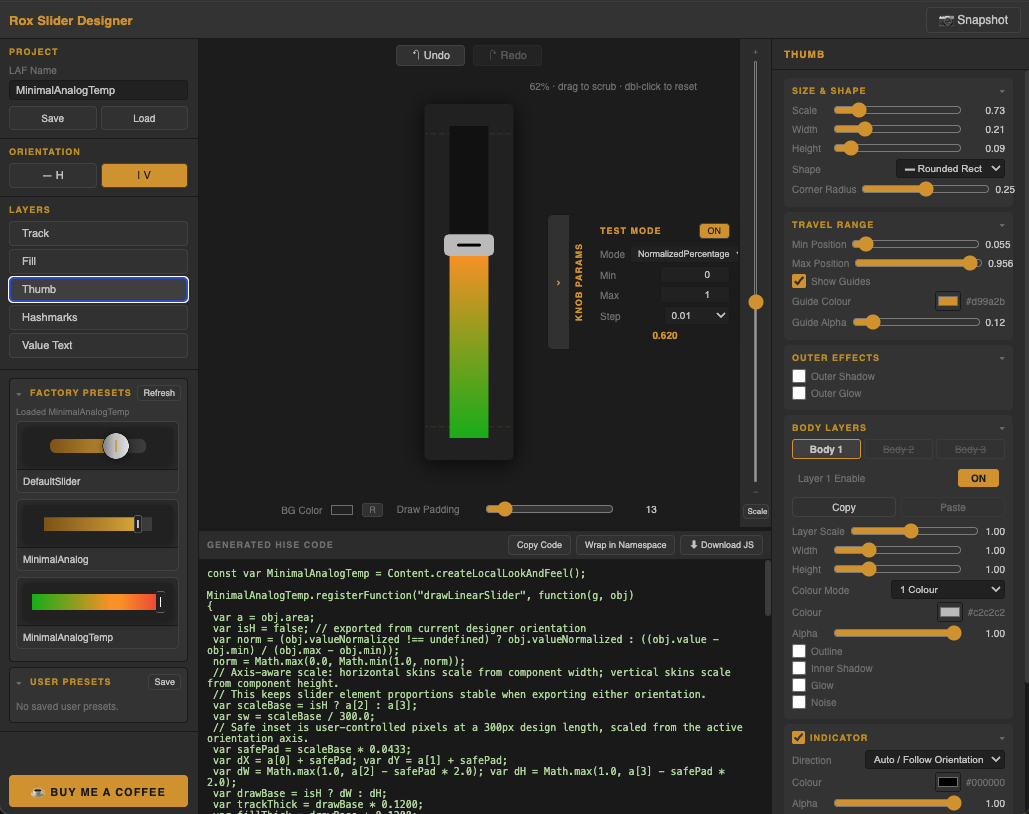Toggle Test Mode ON switch
1029x814 pixels.
(714, 231)
